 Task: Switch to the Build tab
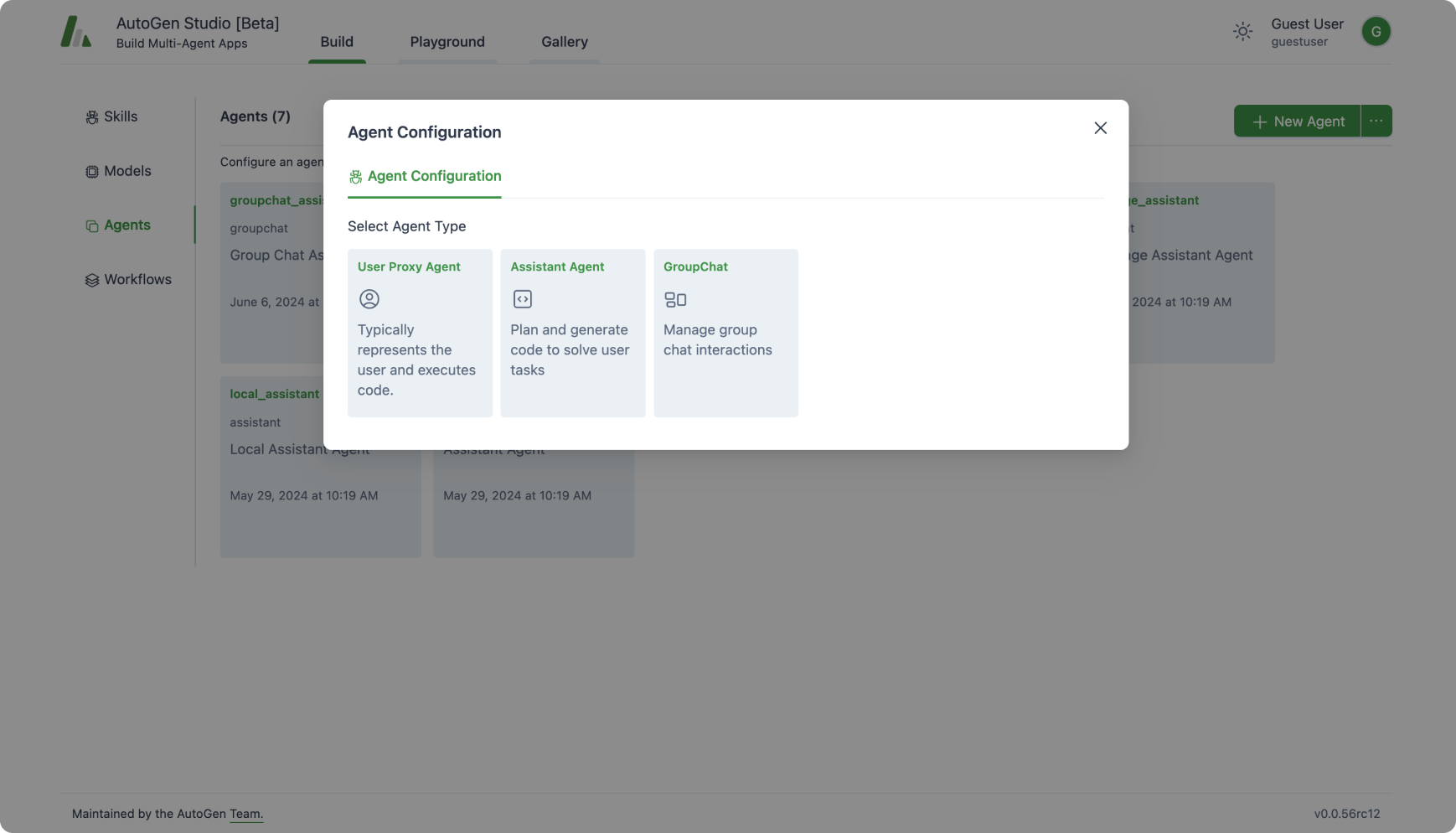tap(337, 42)
